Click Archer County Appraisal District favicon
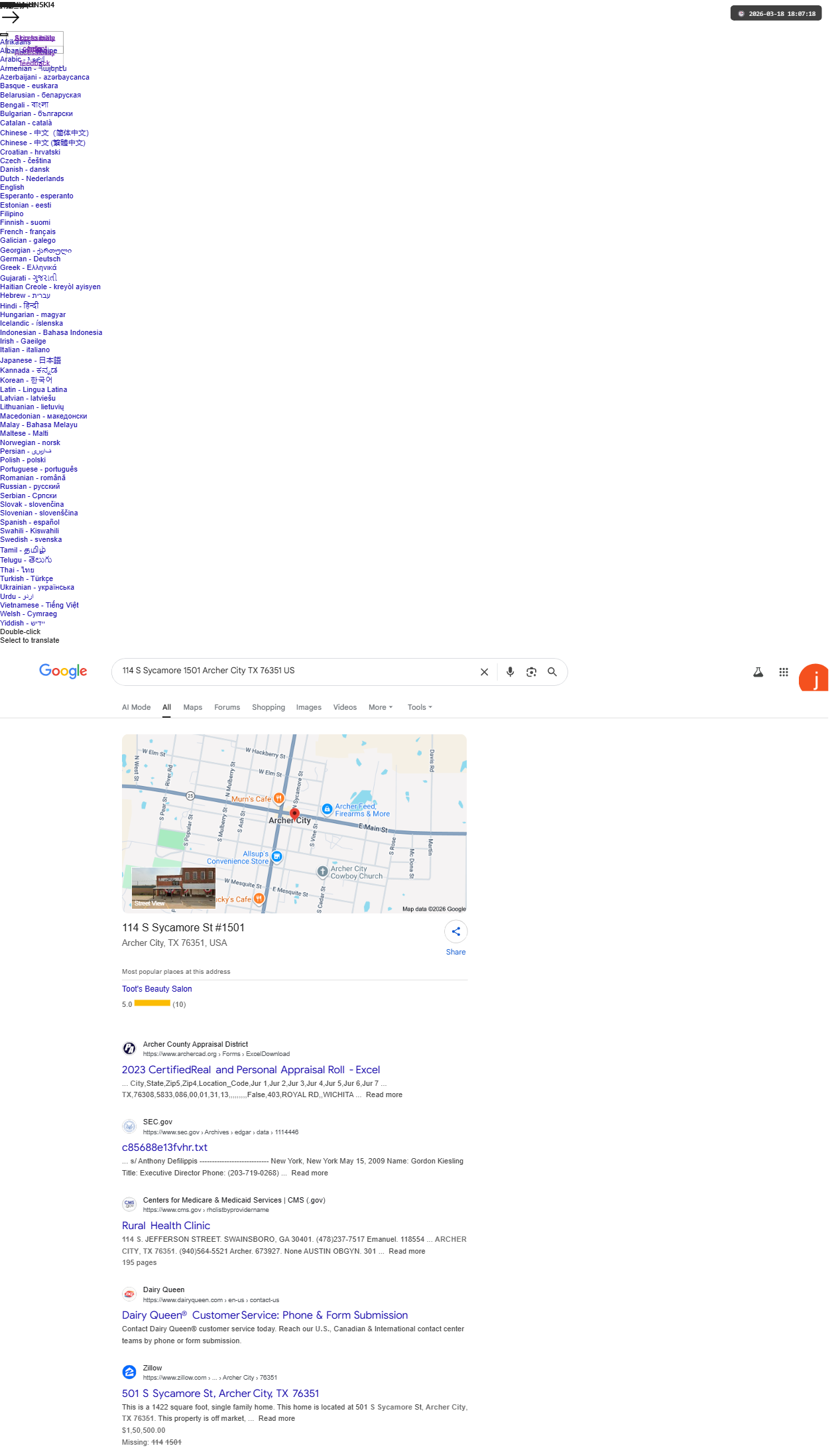The width and height of the screenshot is (838, 1456). pyautogui.click(x=129, y=1048)
